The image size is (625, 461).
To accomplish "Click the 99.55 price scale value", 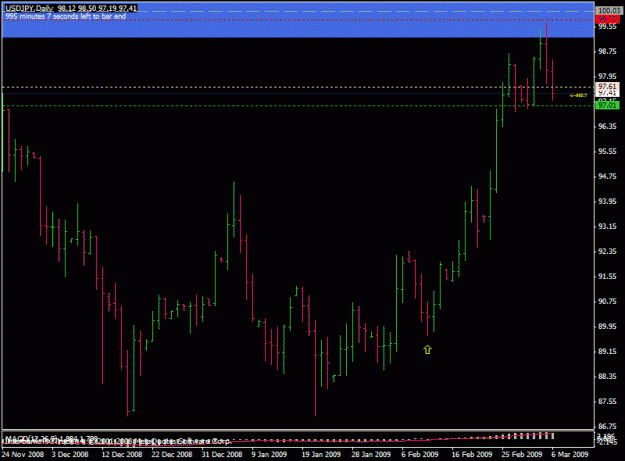I will tap(607, 27).
